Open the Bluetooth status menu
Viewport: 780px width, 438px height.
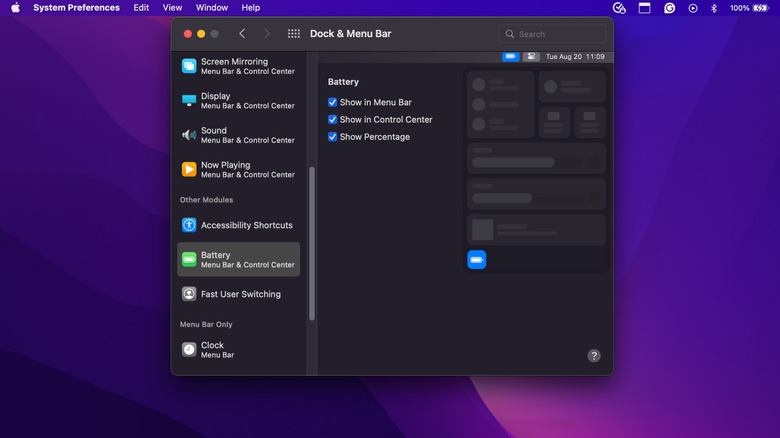(x=714, y=8)
